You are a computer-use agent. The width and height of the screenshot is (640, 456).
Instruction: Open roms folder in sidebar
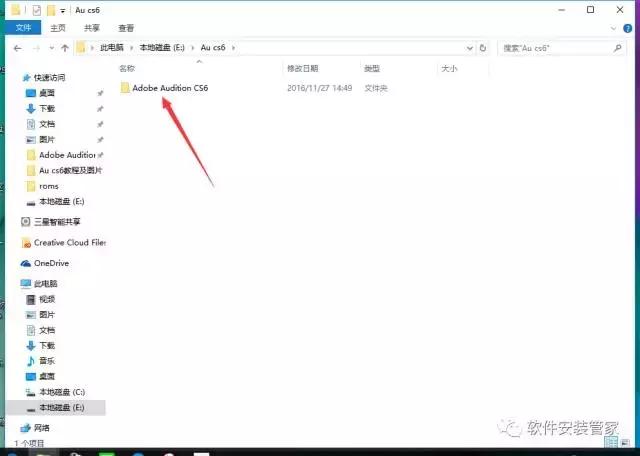pyautogui.click(x=49, y=186)
